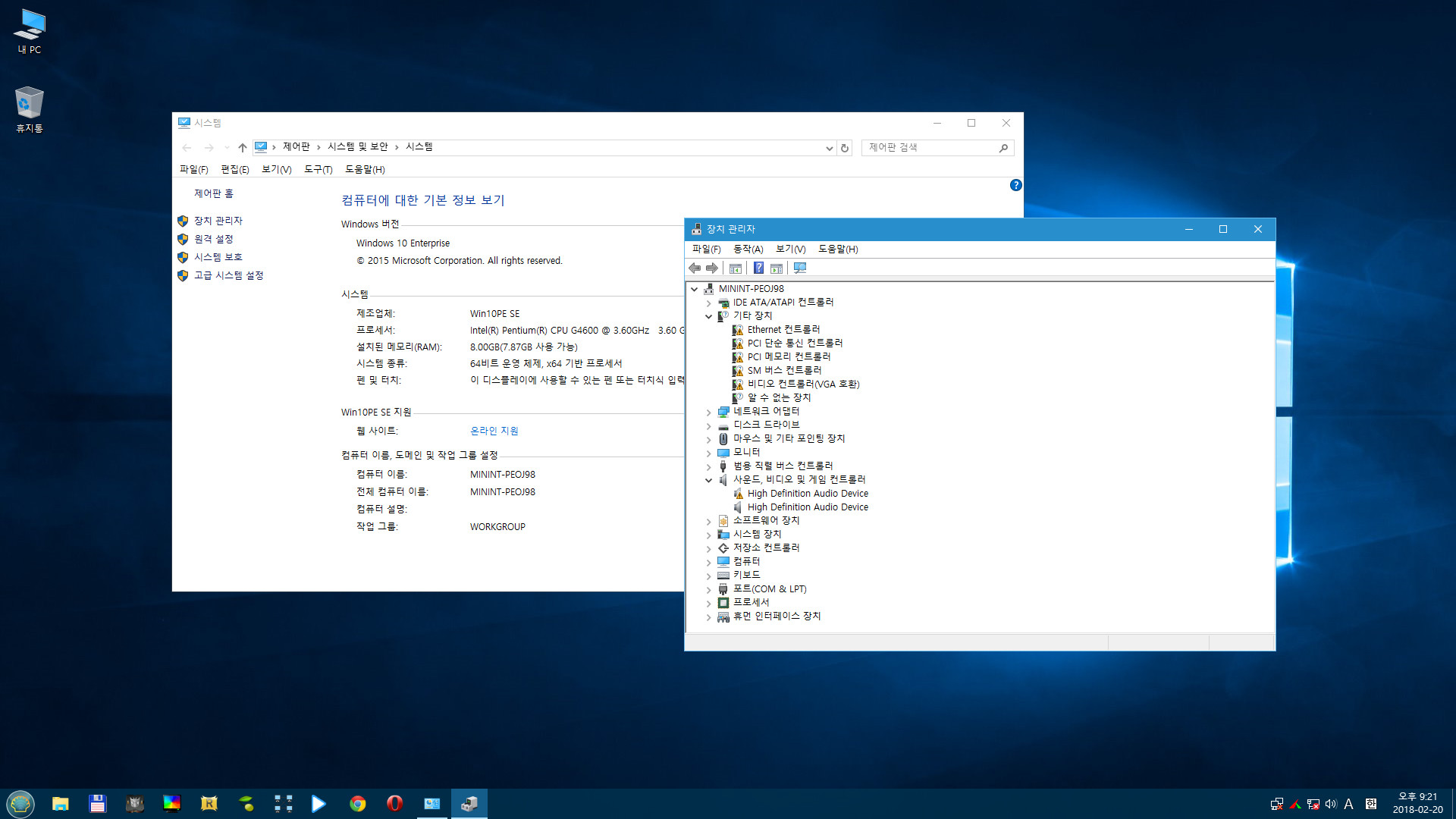Open 파일(F) menu in Device Manager
The image size is (1456, 819).
pyautogui.click(x=706, y=249)
